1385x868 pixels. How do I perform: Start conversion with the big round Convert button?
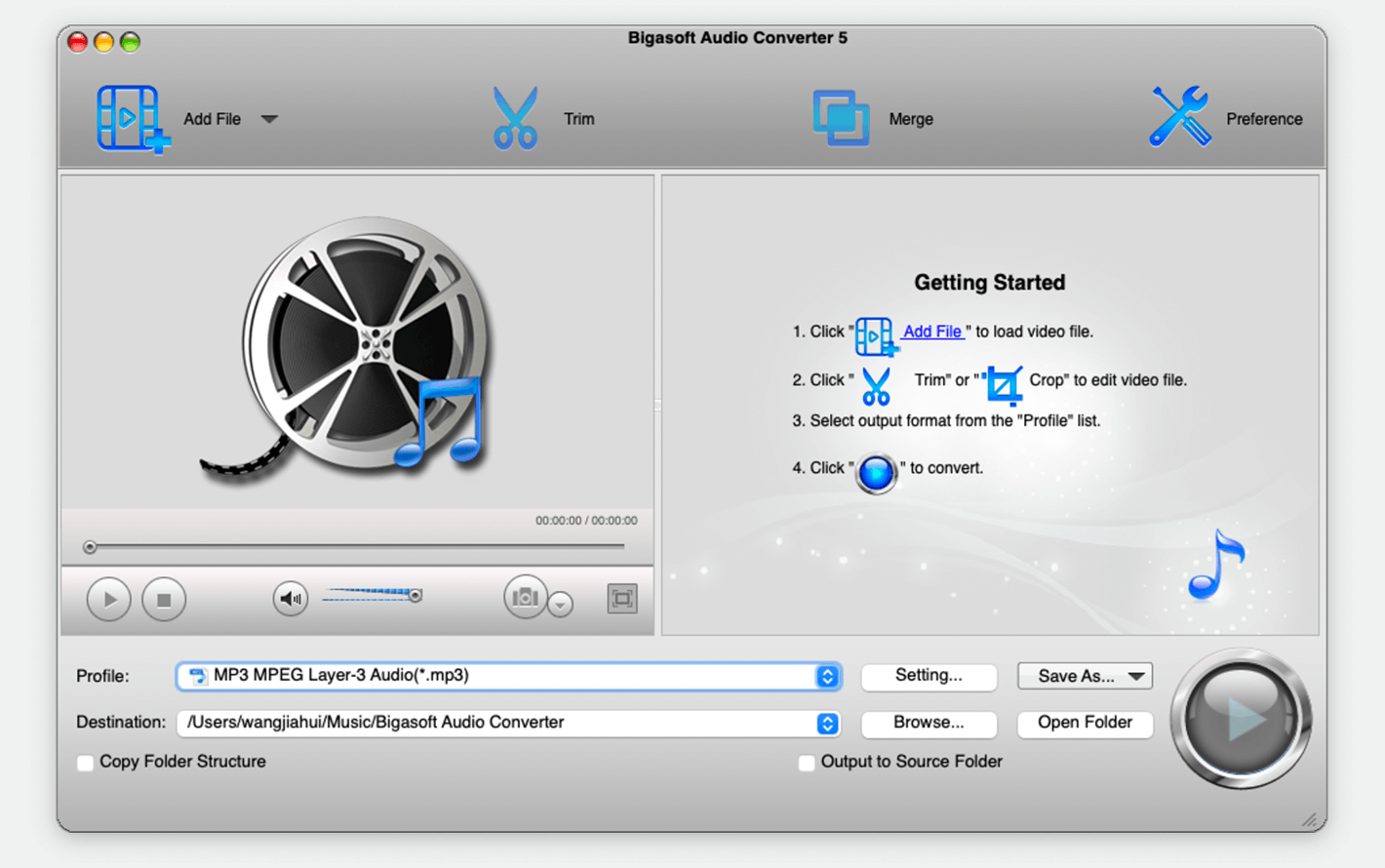[1241, 719]
